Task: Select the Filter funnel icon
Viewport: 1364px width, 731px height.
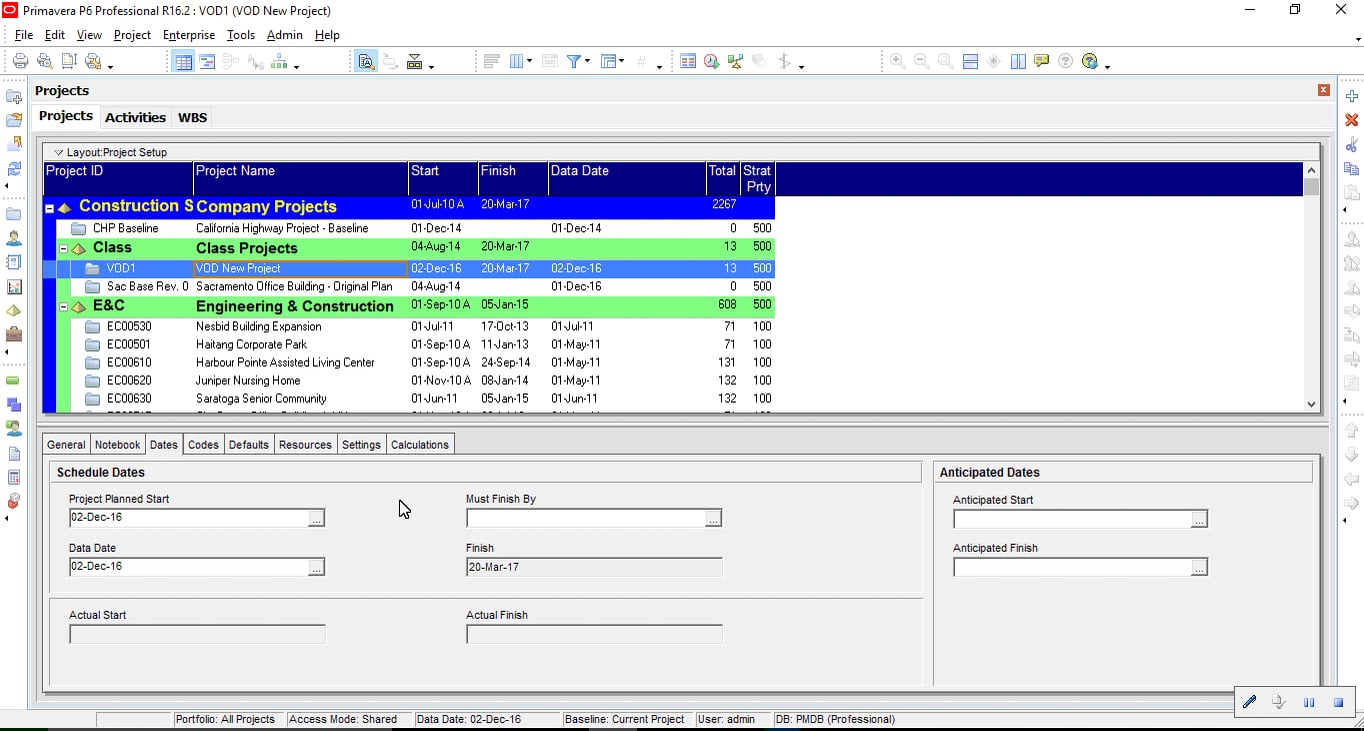Action: (575, 61)
